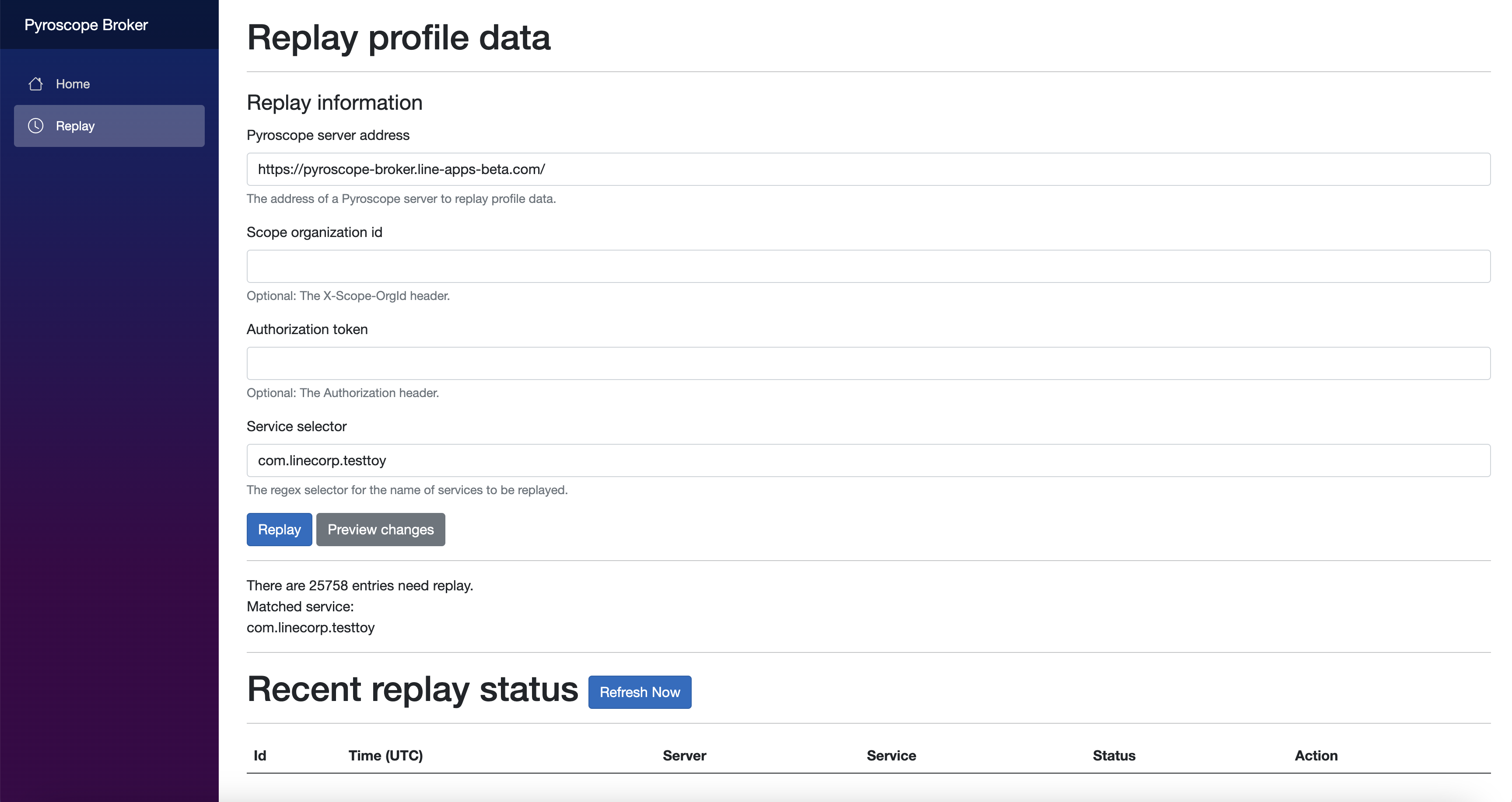Click the Authorization token label
This screenshot has height=802, width=1512.
[x=307, y=329]
